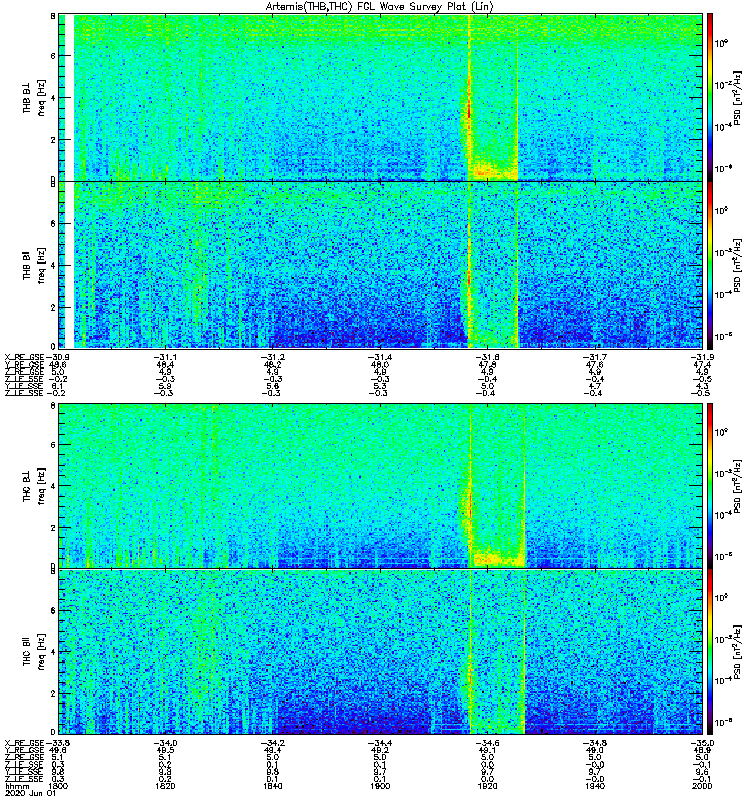Click the 1800 time tick label
The width and height of the screenshot is (750, 800).
(x=58, y=786)
